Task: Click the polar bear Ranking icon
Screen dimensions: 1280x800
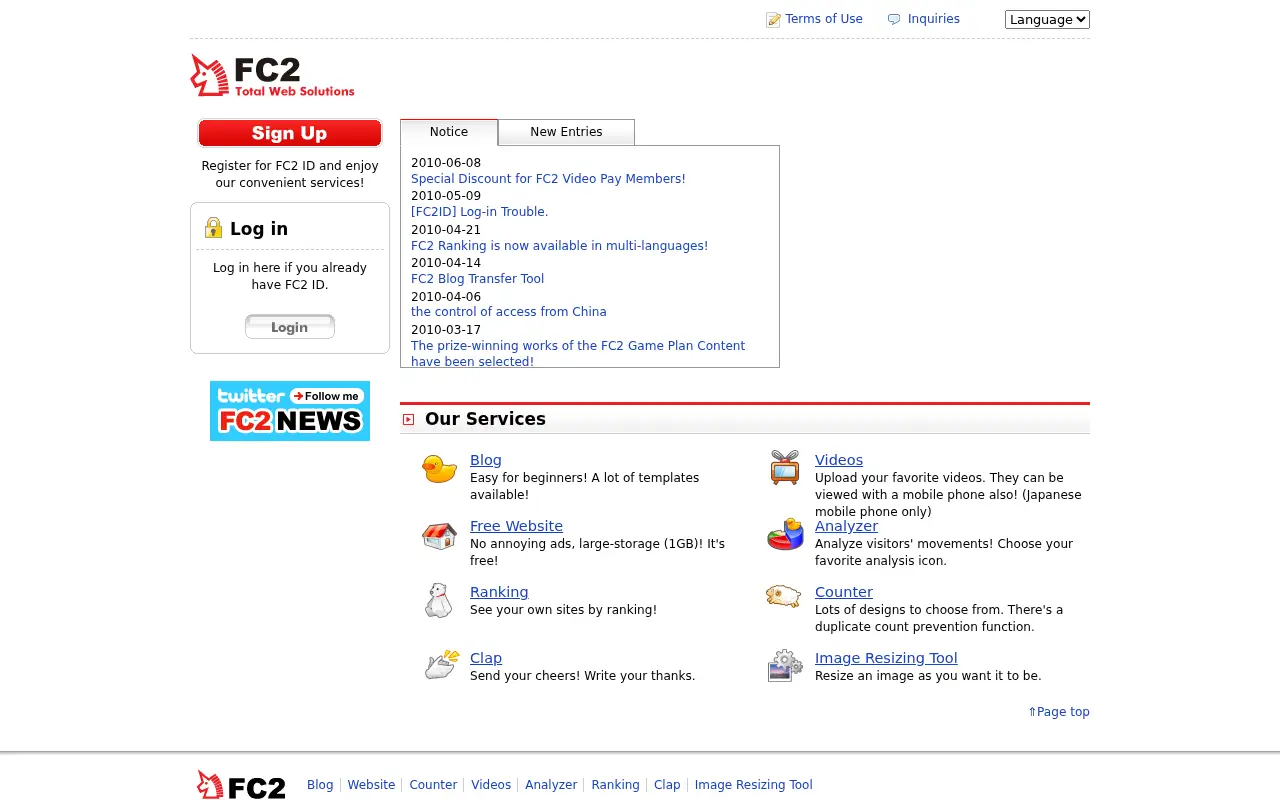Action: point(438,600)
